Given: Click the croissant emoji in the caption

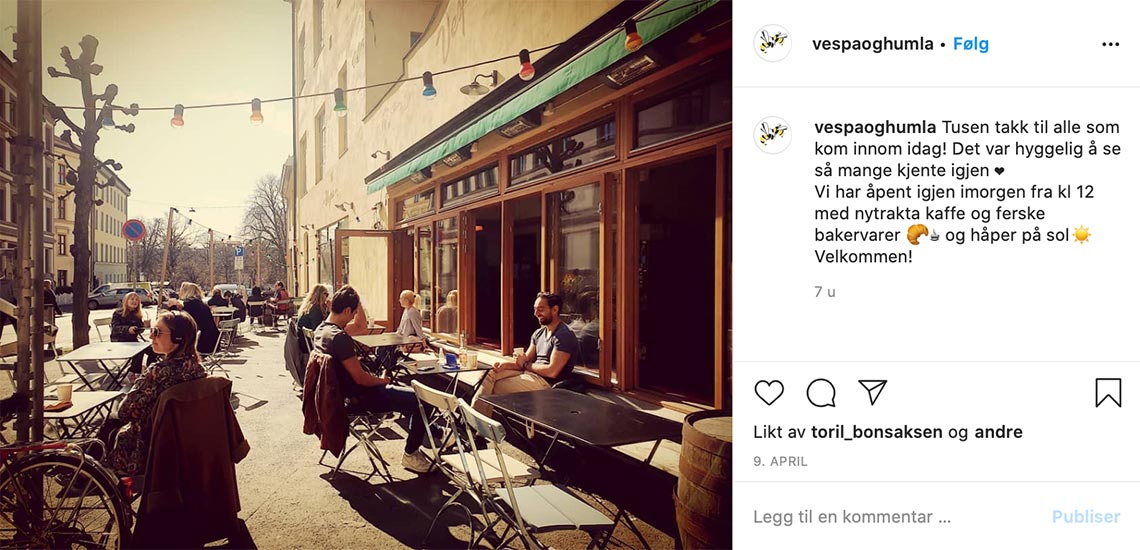Looking at the screenshot, I should point(918,235).
